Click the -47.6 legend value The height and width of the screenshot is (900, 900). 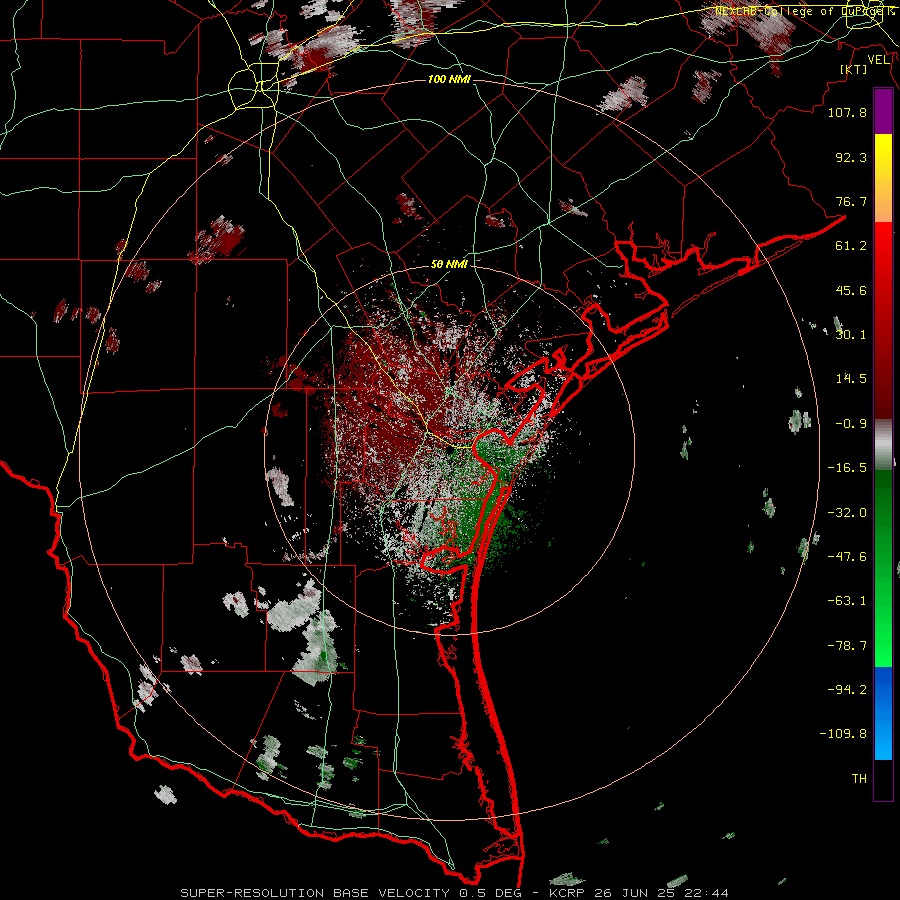coord(847,557)
